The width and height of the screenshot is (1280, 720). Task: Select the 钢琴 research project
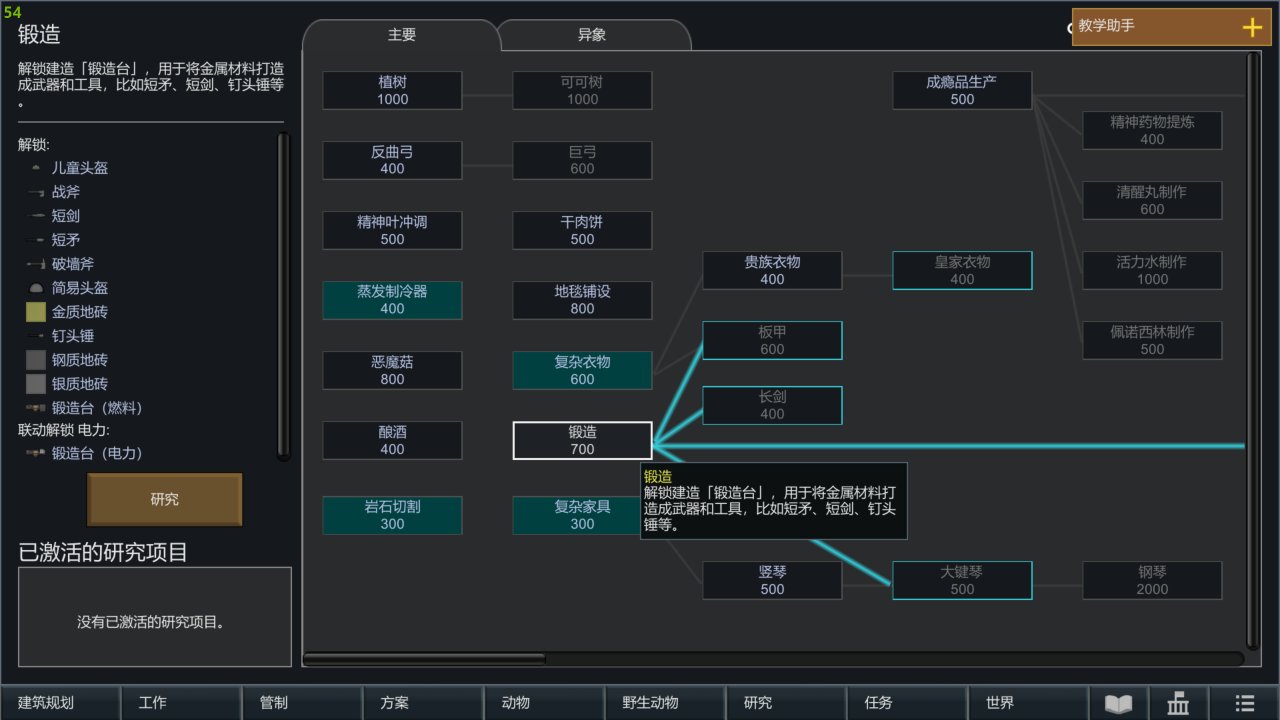[1152, 580]
